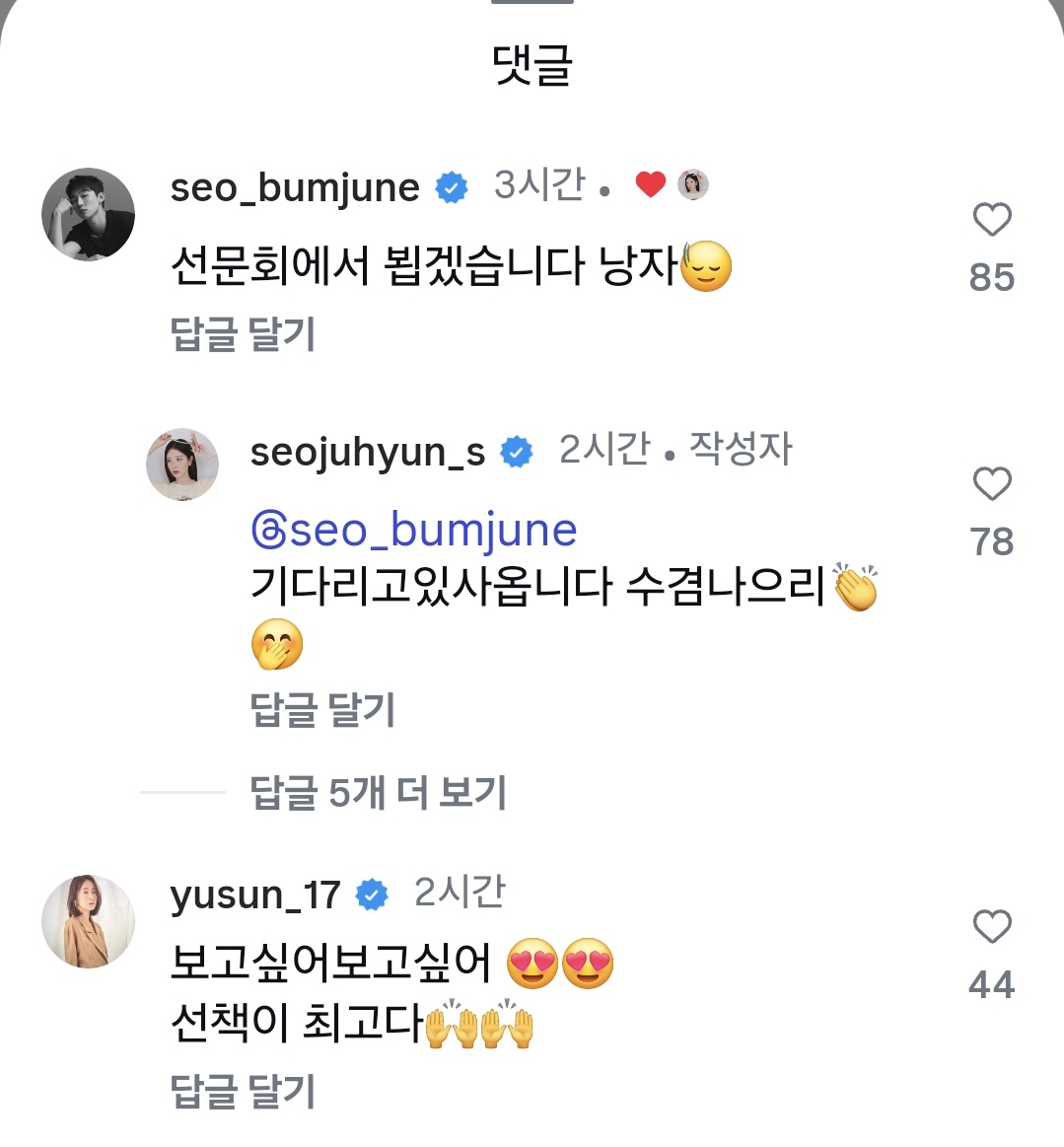Reply to seojuhyun_s via 답글 달기
This screenshot has width=1064, height=1147.
coord(322,709)
